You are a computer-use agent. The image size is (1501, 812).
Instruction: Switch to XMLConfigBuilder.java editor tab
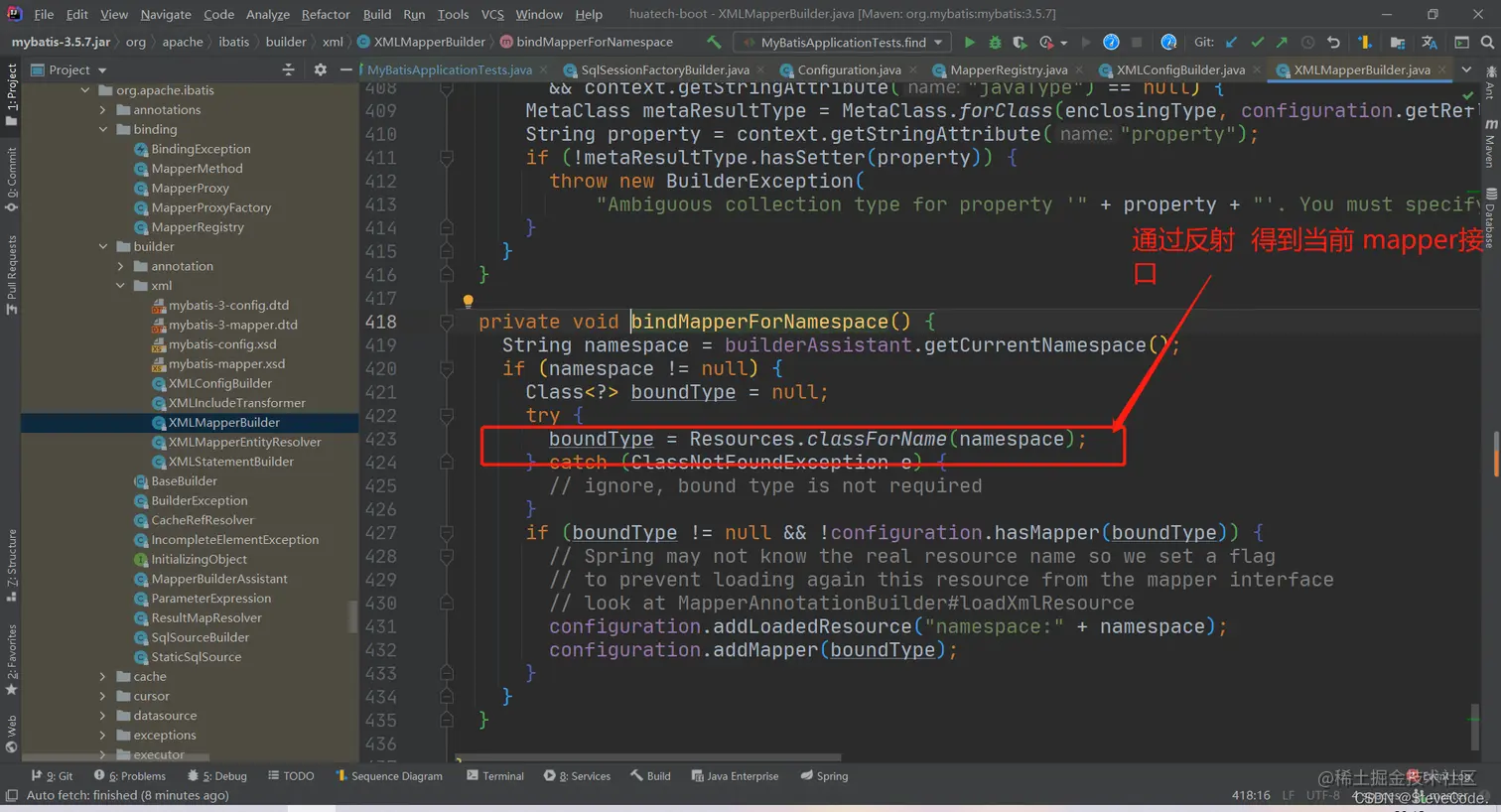tap(1180, 69)
